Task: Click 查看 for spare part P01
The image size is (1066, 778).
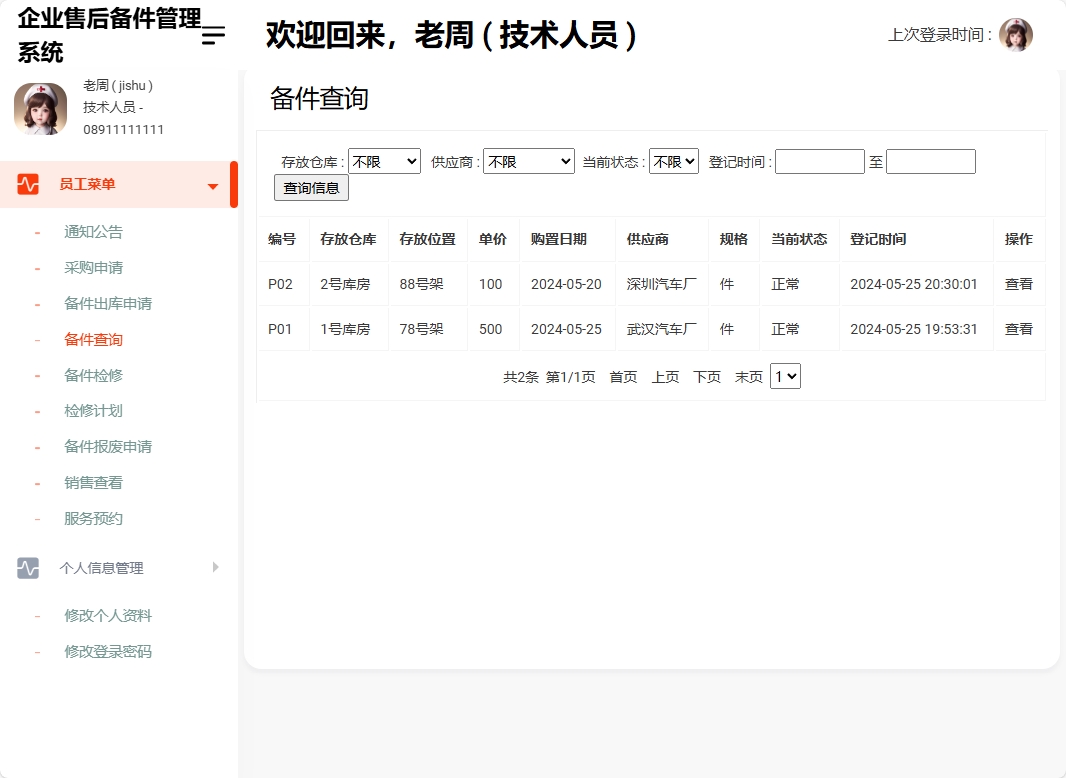Action: pos(1018,328)
